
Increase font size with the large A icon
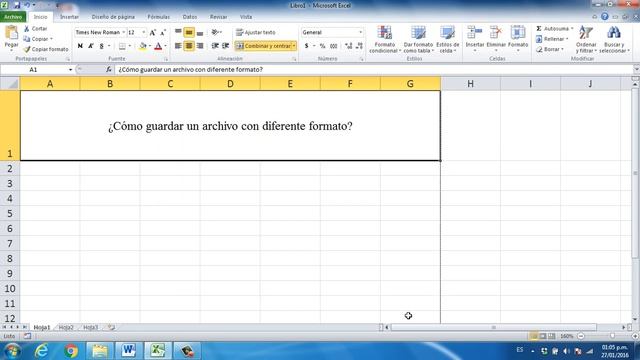point(153,32)
